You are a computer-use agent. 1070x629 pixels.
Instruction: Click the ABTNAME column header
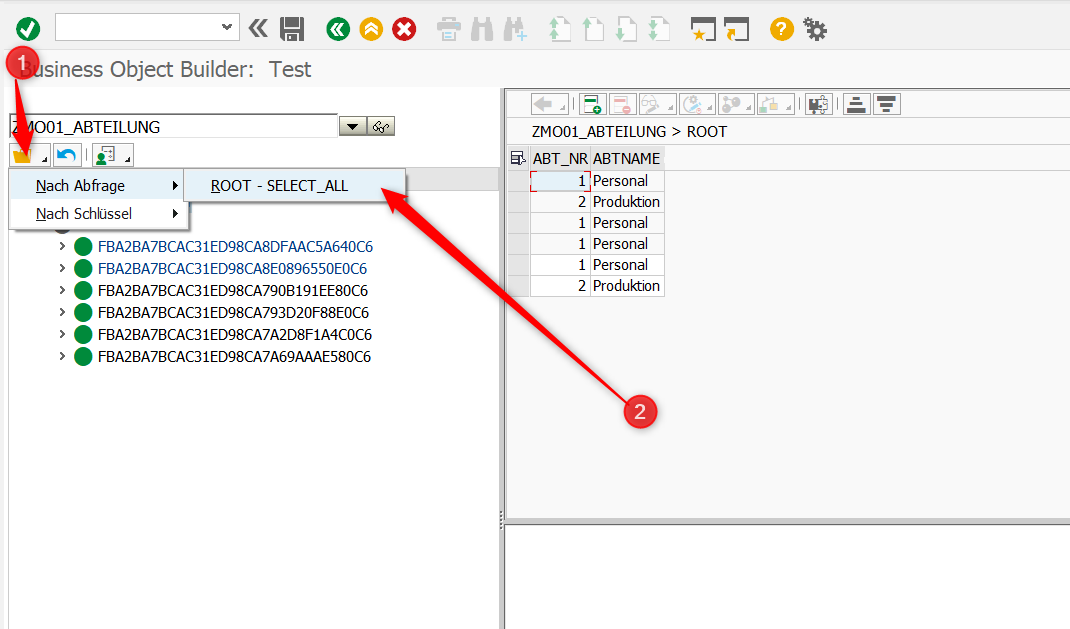[x=626, y=158]
